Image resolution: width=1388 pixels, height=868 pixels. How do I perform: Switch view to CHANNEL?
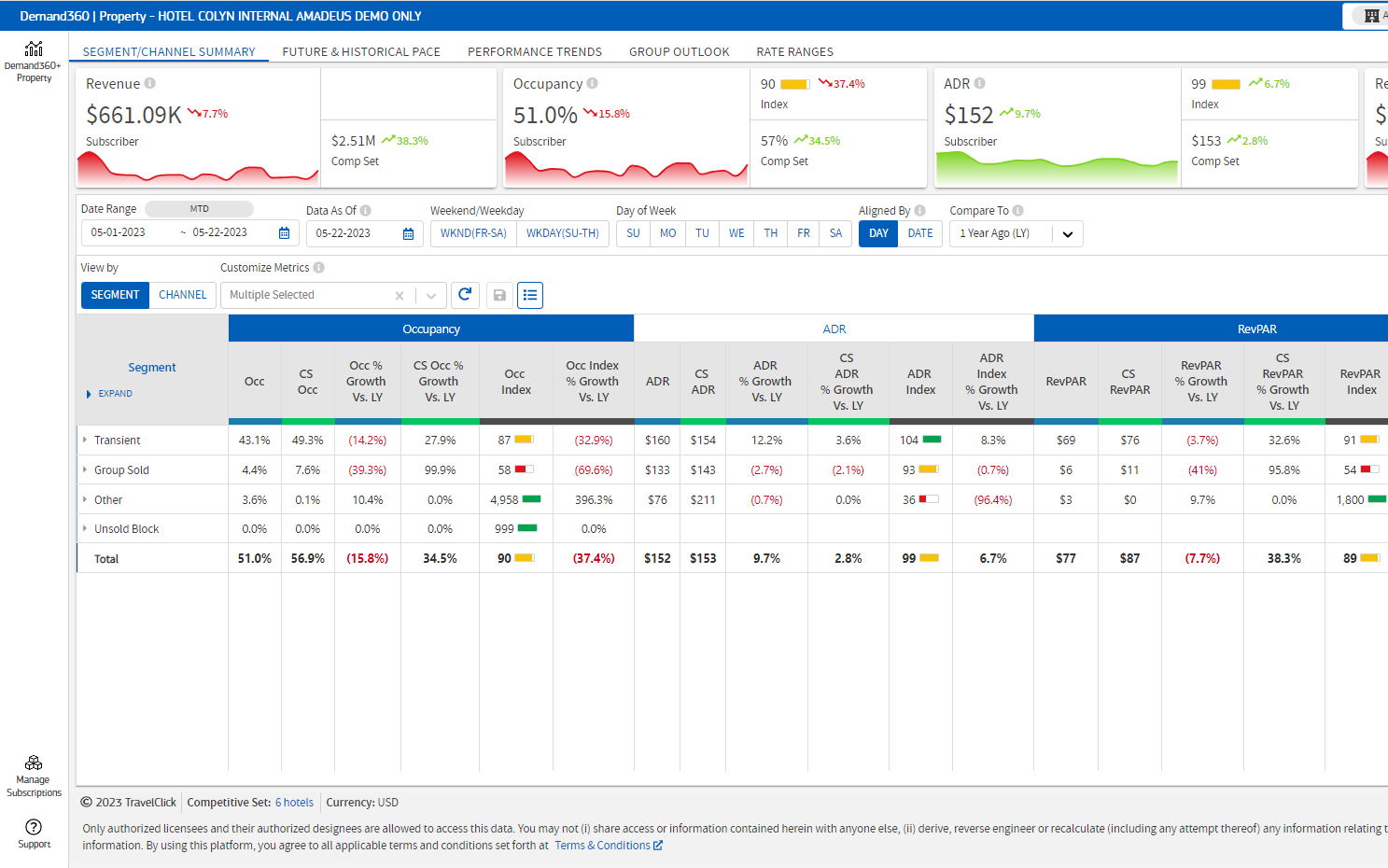tap(182, 295)
